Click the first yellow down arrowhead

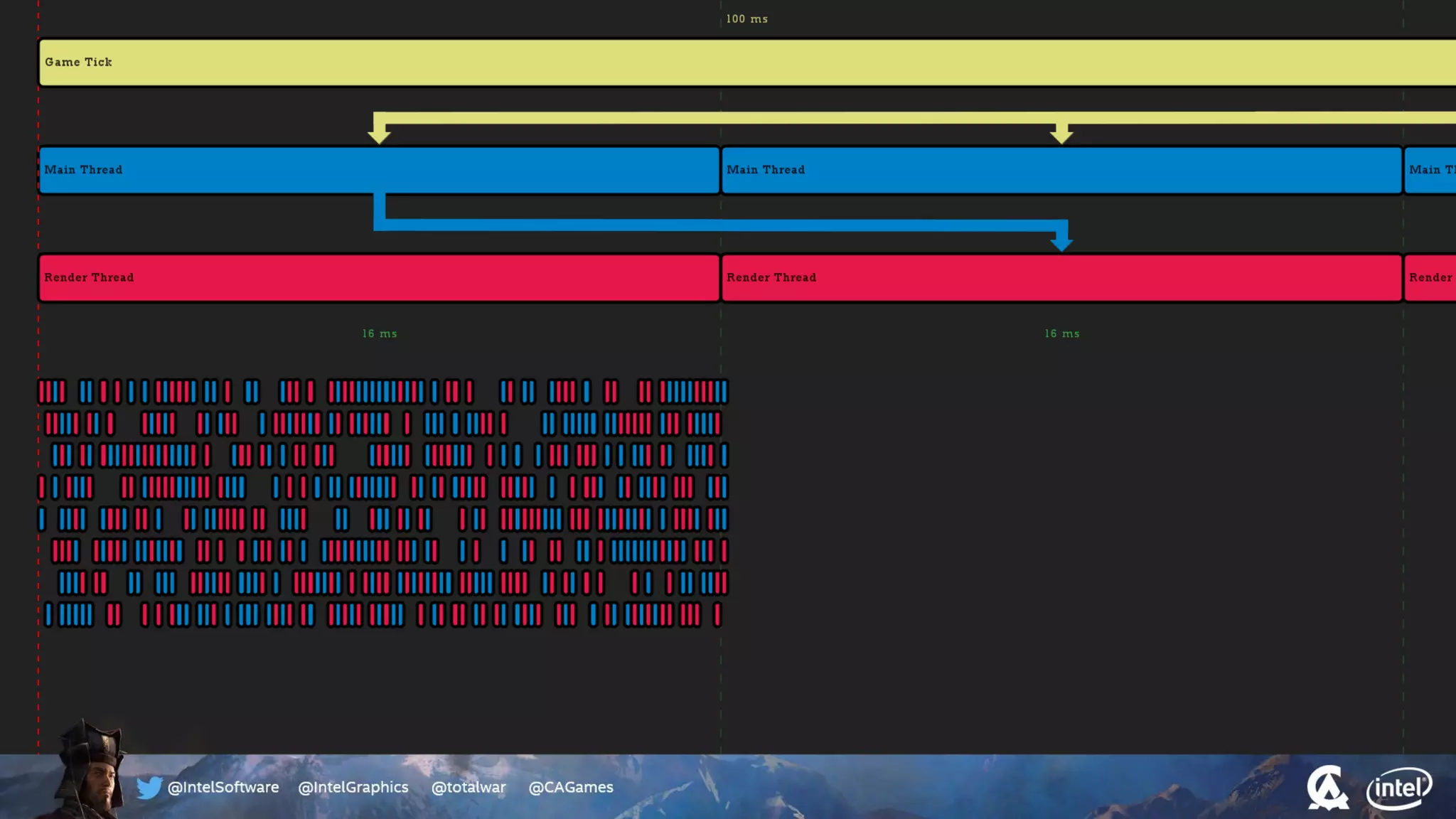380,134
